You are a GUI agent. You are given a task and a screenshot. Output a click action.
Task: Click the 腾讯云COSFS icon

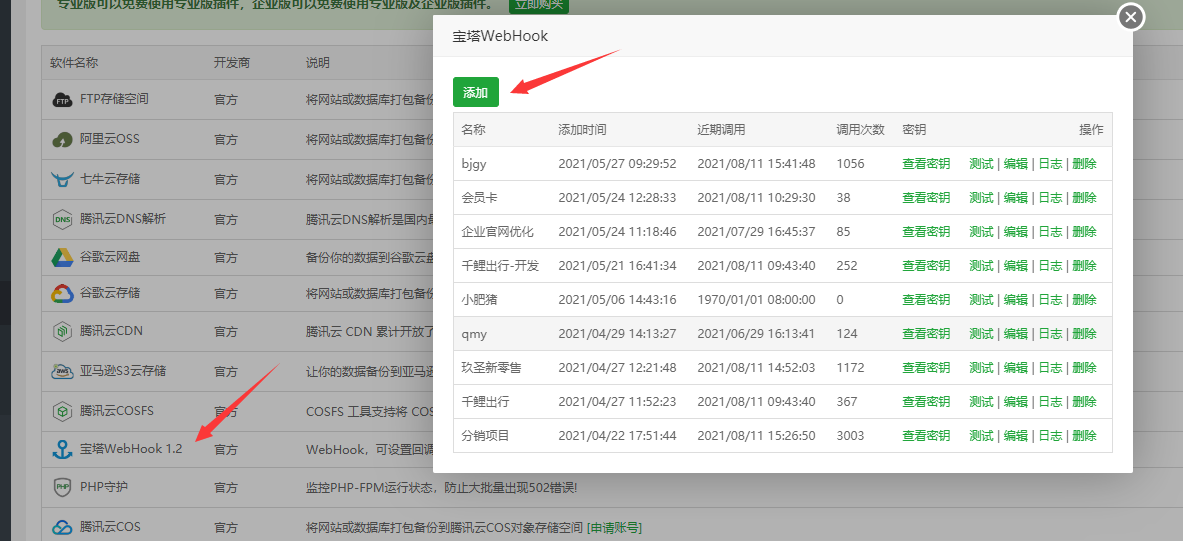[x=62, y=411]
